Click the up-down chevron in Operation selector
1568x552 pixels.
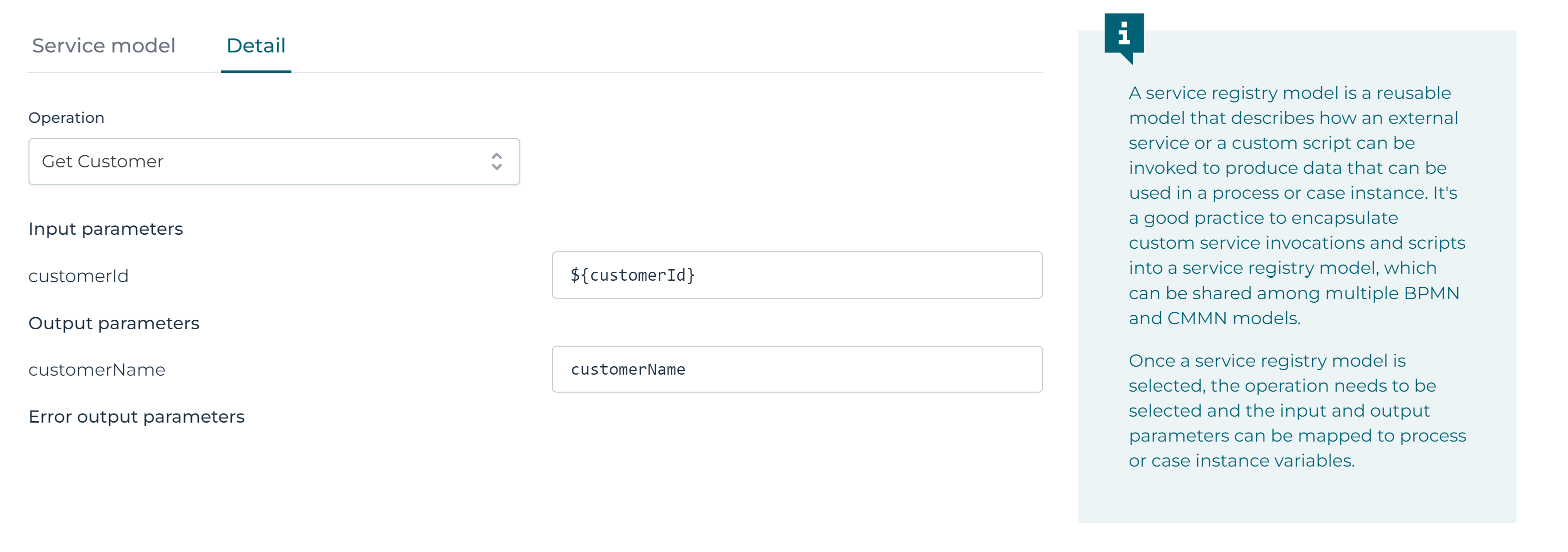[497, 161]
